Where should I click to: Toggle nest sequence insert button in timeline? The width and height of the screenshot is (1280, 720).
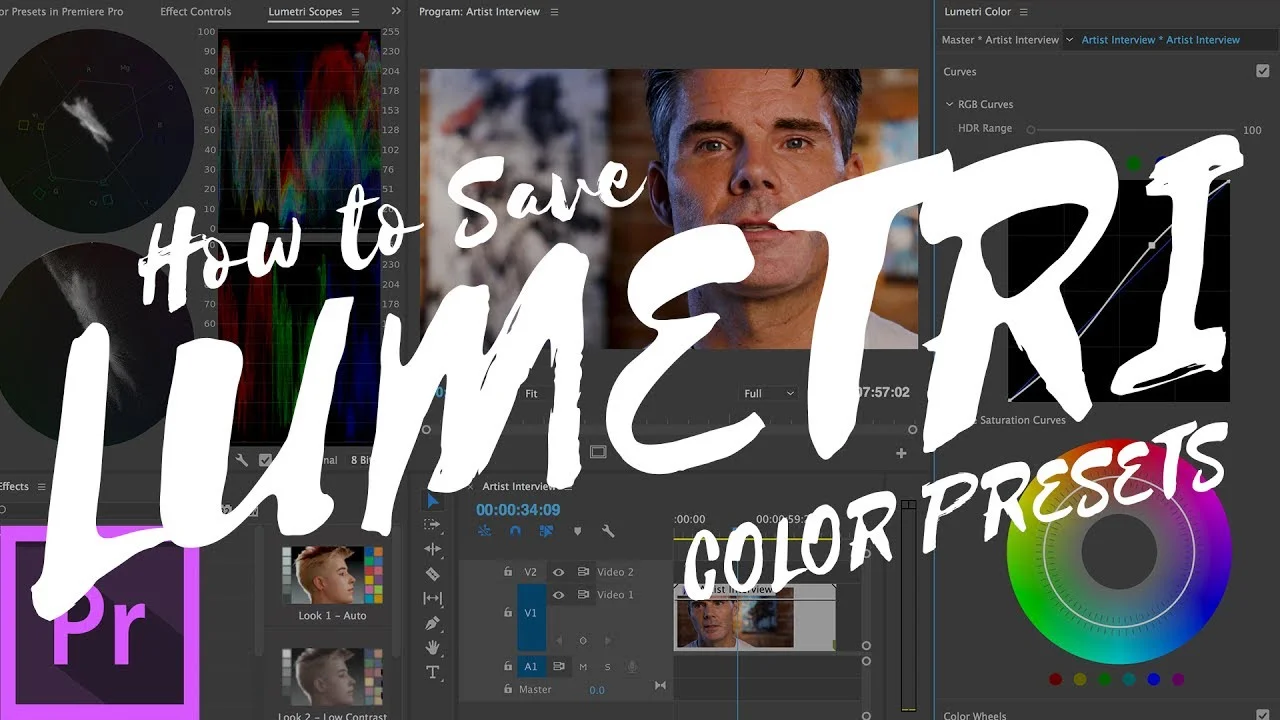coord(484,531)
